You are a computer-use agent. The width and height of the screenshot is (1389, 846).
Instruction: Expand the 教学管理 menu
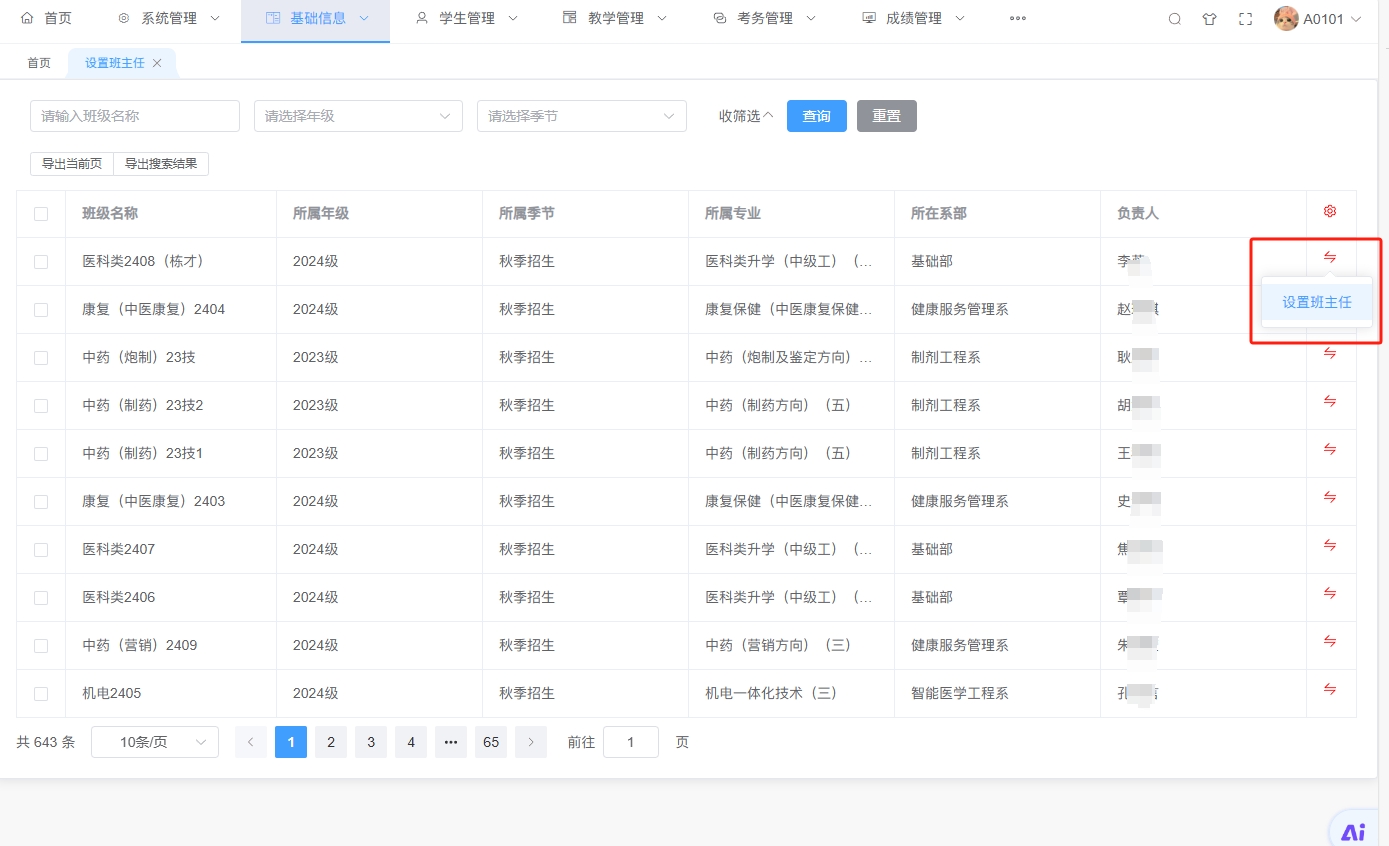tap(616, 18)
